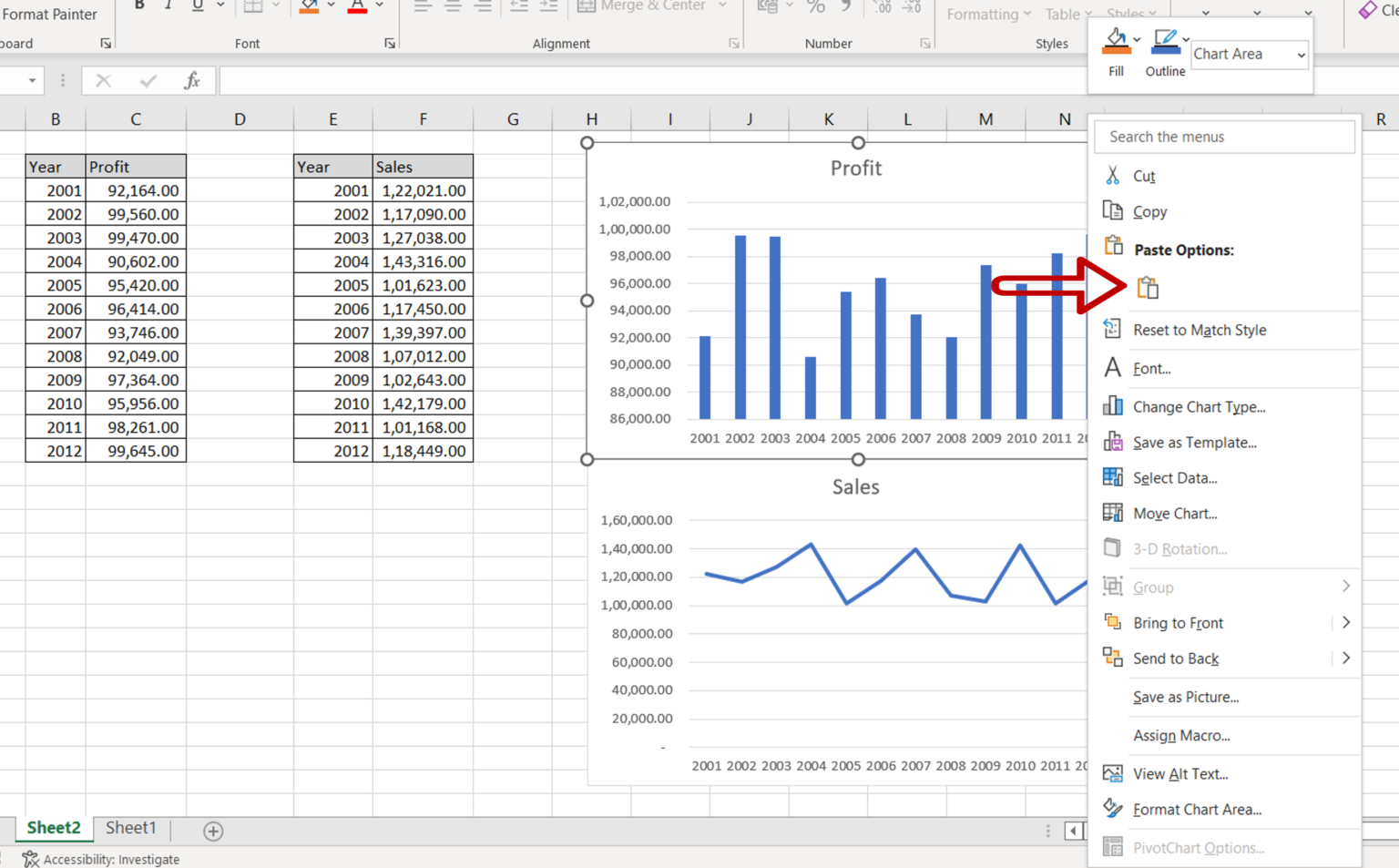Click the Paste Options clipboard icon
This screenshot has height=868, width=1399.
tap(1148, 287)
